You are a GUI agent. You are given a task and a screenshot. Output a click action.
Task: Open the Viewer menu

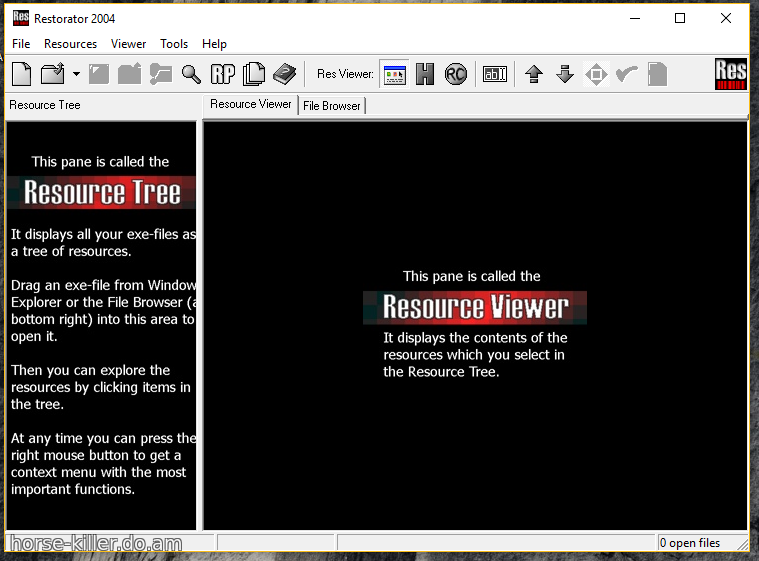[x=128, y=44]
